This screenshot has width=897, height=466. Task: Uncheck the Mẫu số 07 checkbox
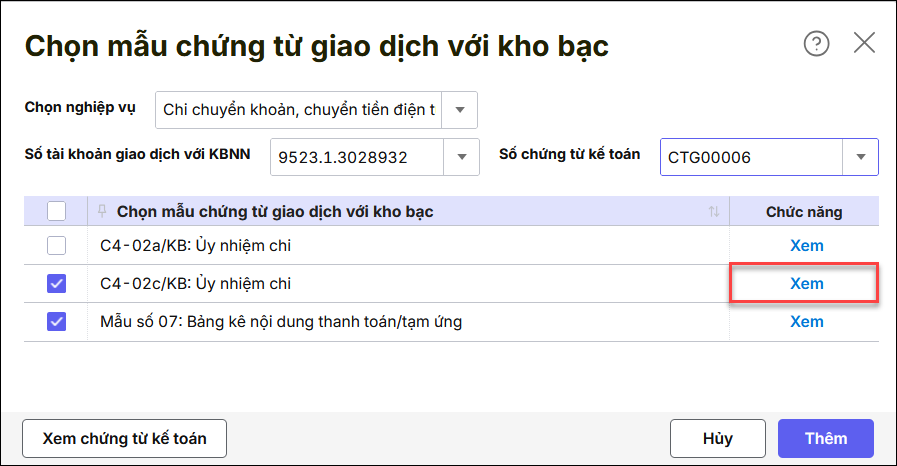(57, 322)
